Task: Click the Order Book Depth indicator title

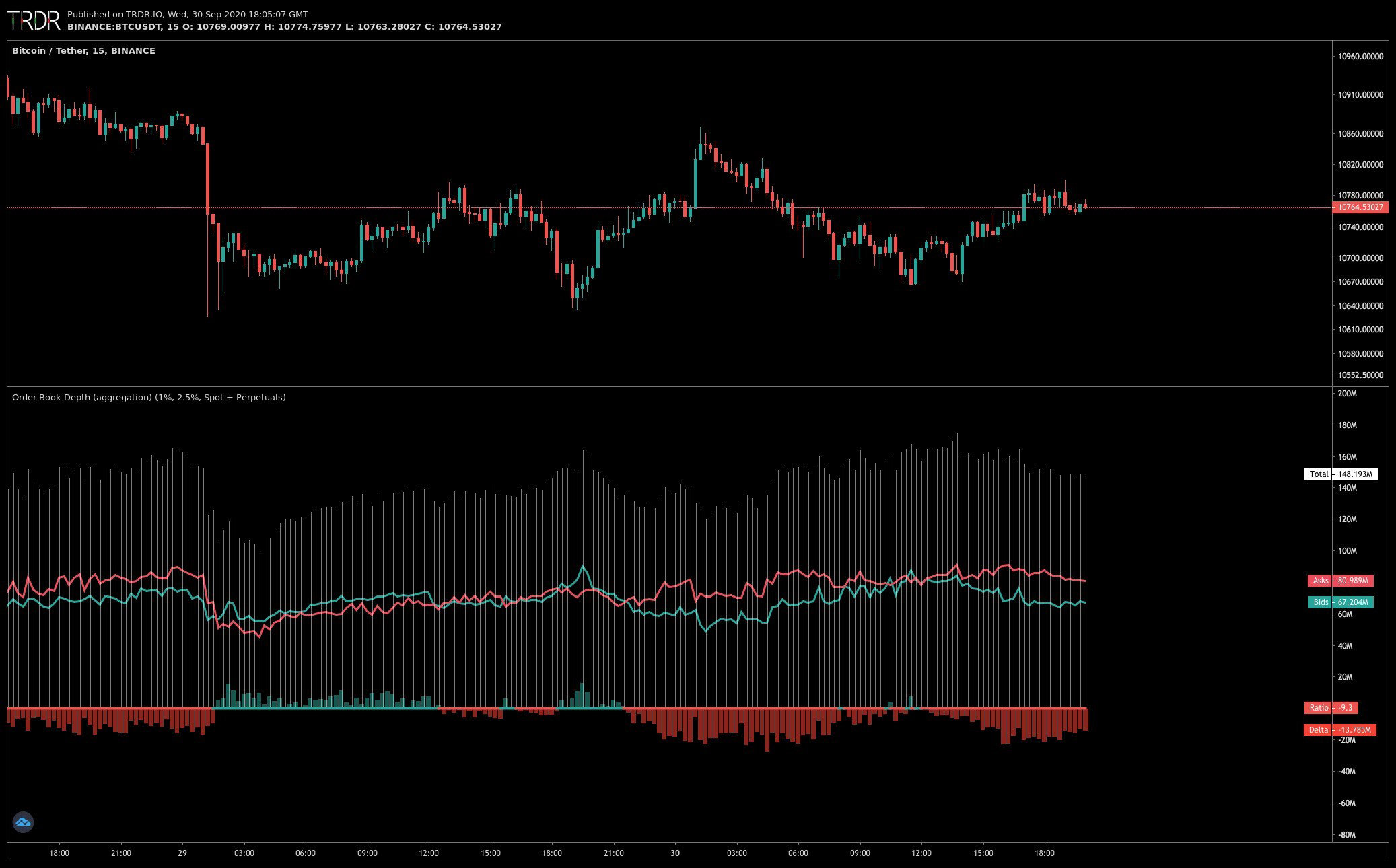Action: [149, 398]
